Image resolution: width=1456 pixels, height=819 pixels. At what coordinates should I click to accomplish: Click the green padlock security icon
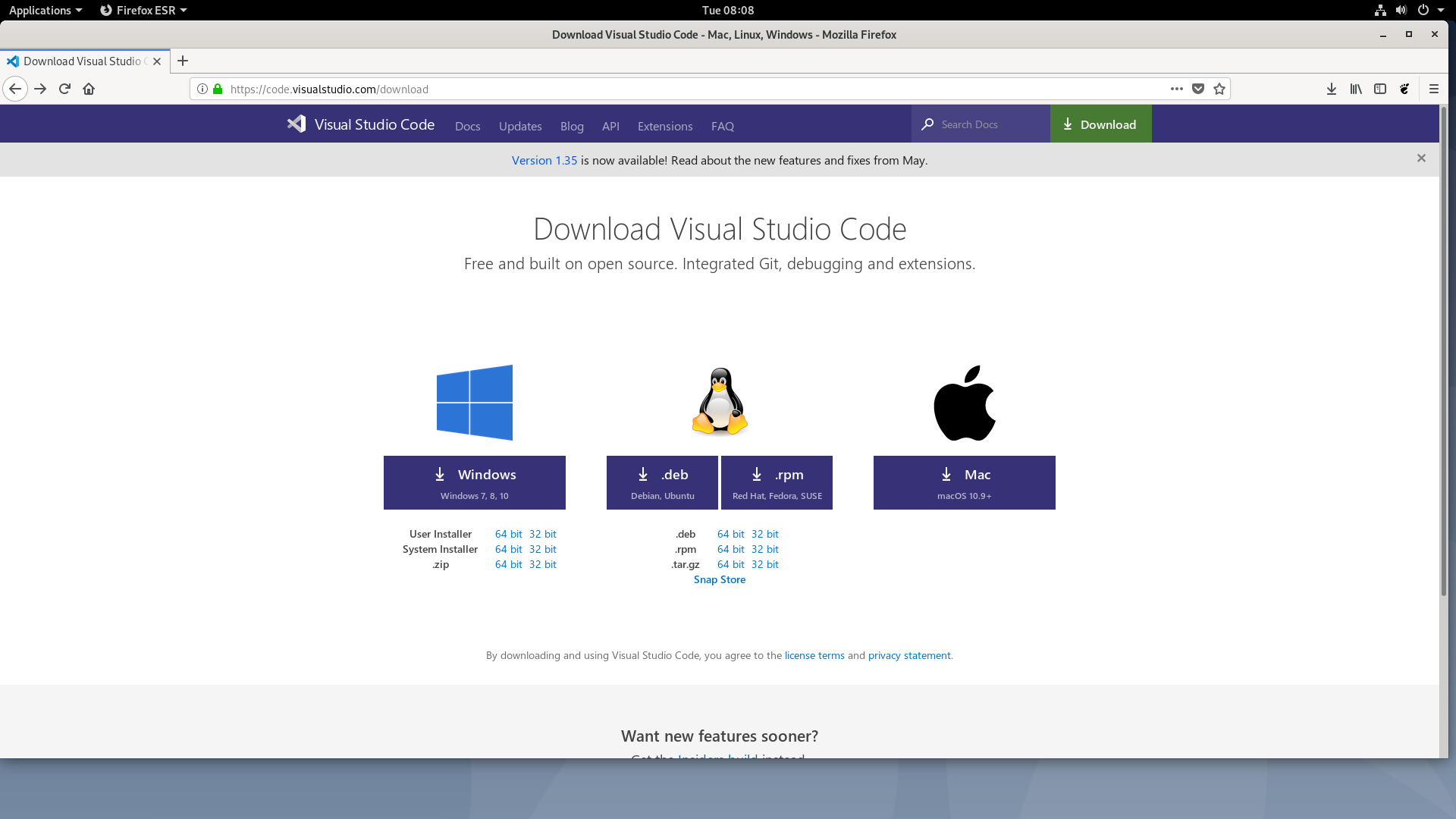click(x=218, y=89)
